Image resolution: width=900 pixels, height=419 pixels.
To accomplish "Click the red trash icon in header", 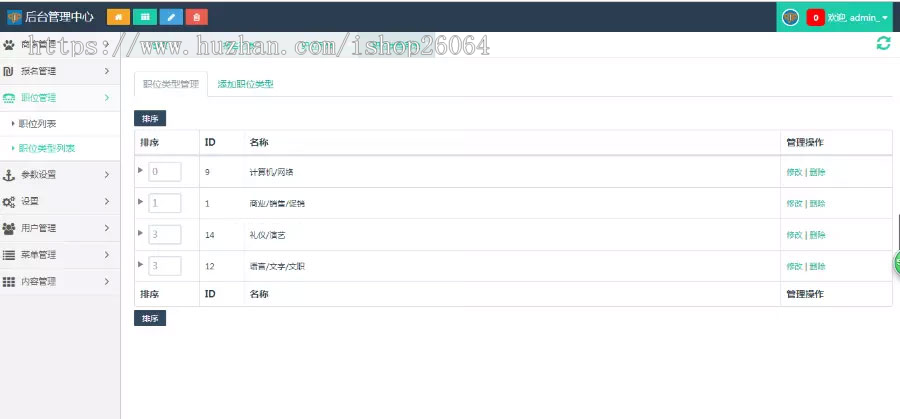I will pyautogui.click(x=198, y=17).
